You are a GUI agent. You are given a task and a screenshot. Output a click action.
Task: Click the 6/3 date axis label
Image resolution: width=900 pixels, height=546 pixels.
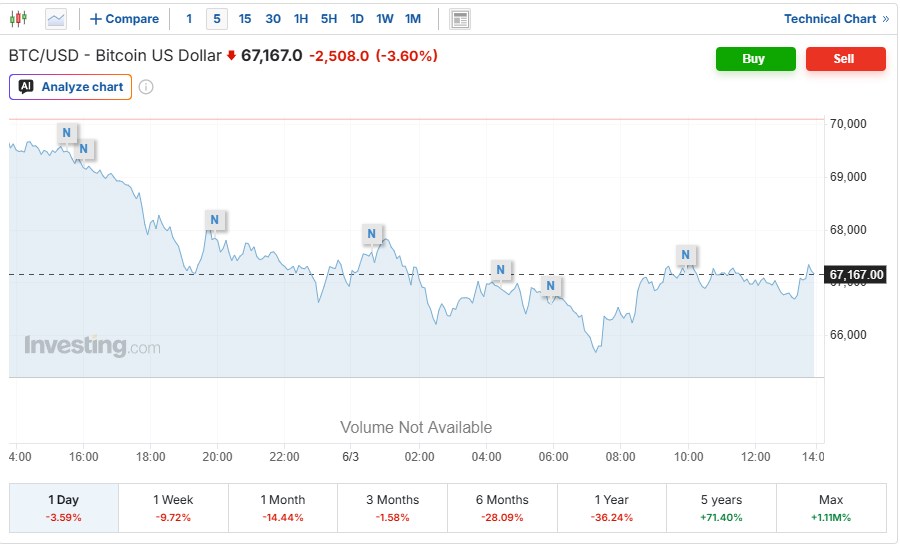[x=351, y=457]
